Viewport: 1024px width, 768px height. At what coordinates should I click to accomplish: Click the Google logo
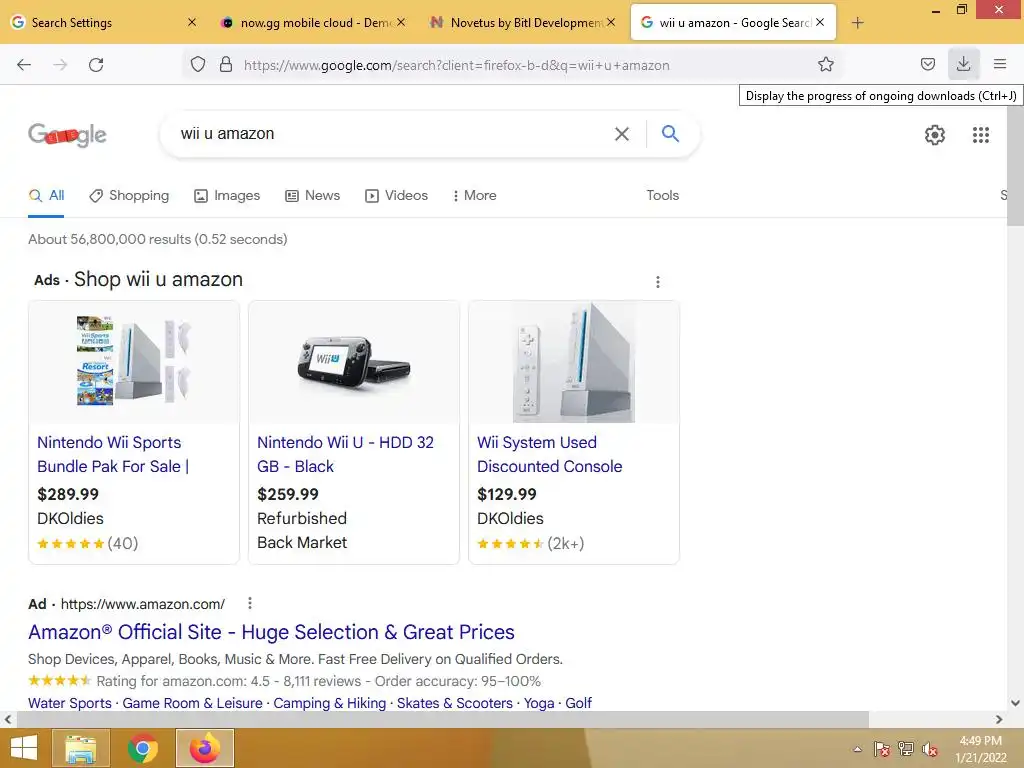pyautogui.click(x=67, y=135)
